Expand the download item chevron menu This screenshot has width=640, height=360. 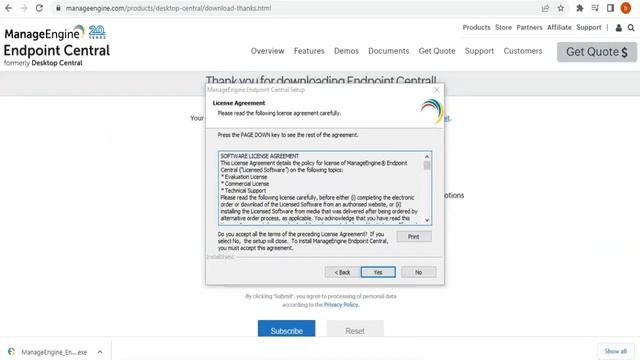click(x=100, y=352)
